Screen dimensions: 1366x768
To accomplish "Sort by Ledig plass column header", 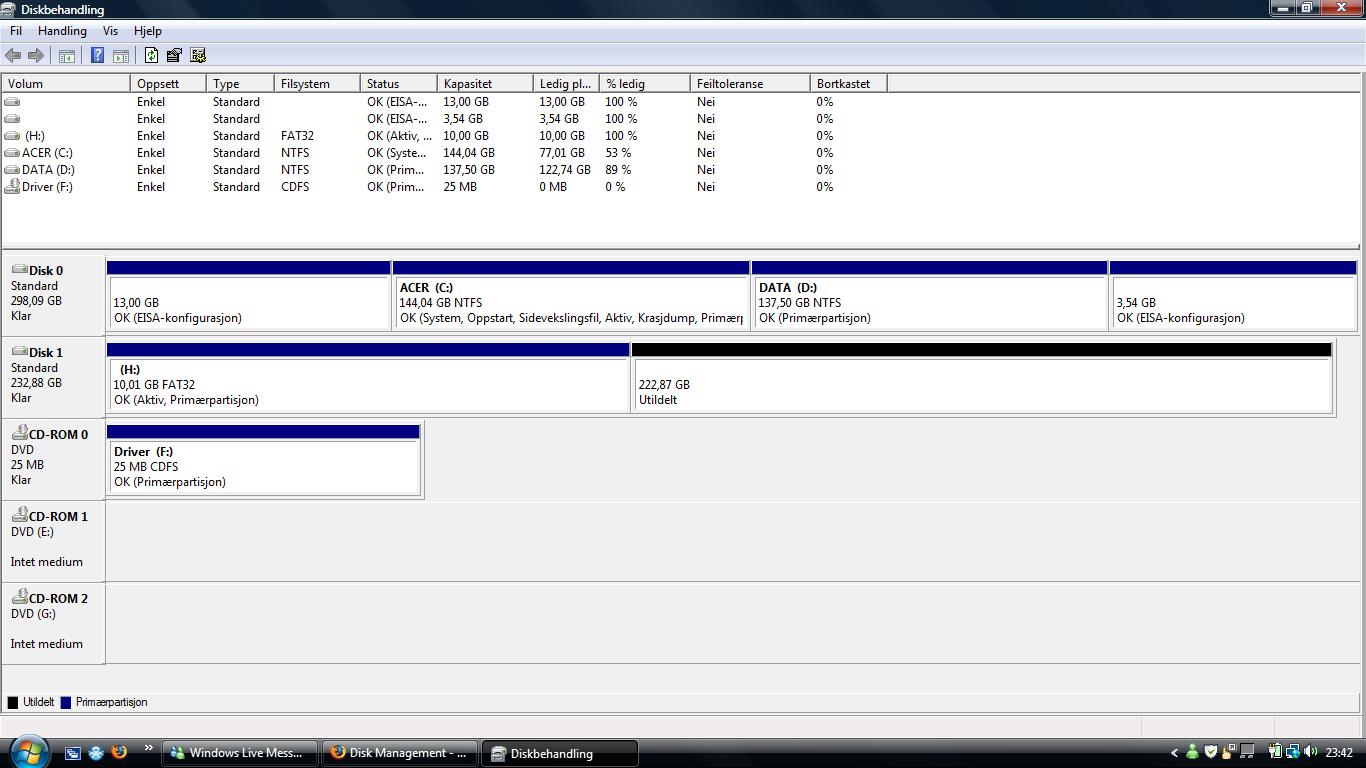I will tap(565, 84).
